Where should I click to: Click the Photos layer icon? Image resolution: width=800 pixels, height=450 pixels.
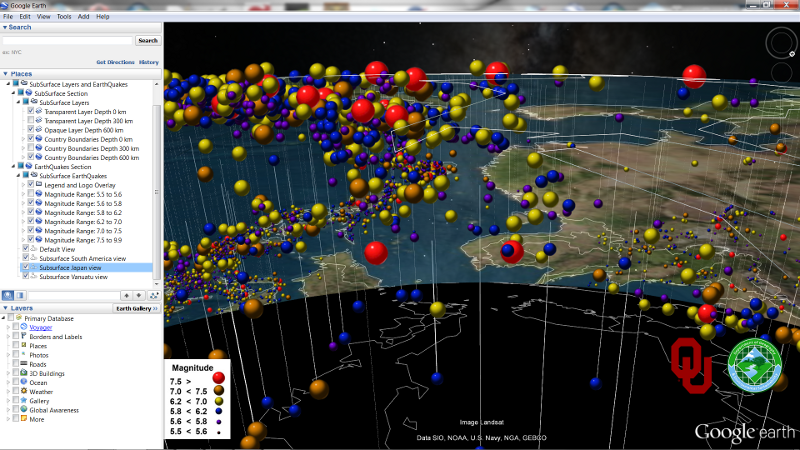point(24,354)
